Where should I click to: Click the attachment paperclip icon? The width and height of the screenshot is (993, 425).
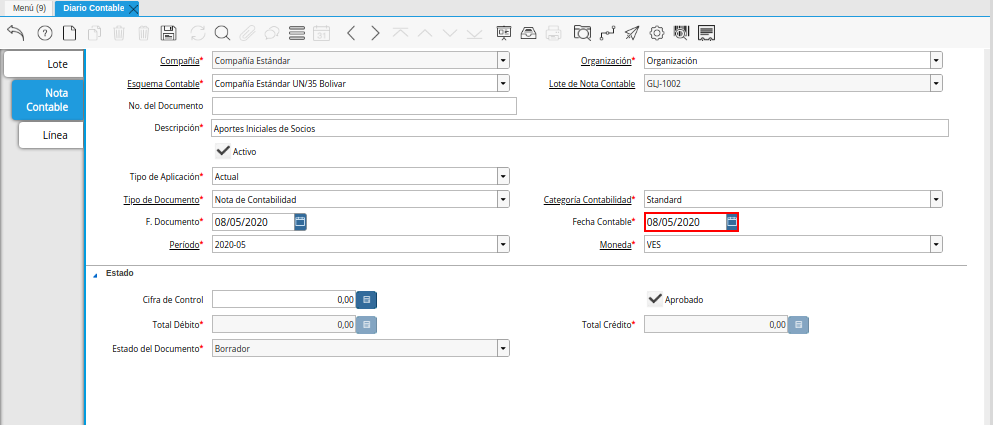point(247,33)
